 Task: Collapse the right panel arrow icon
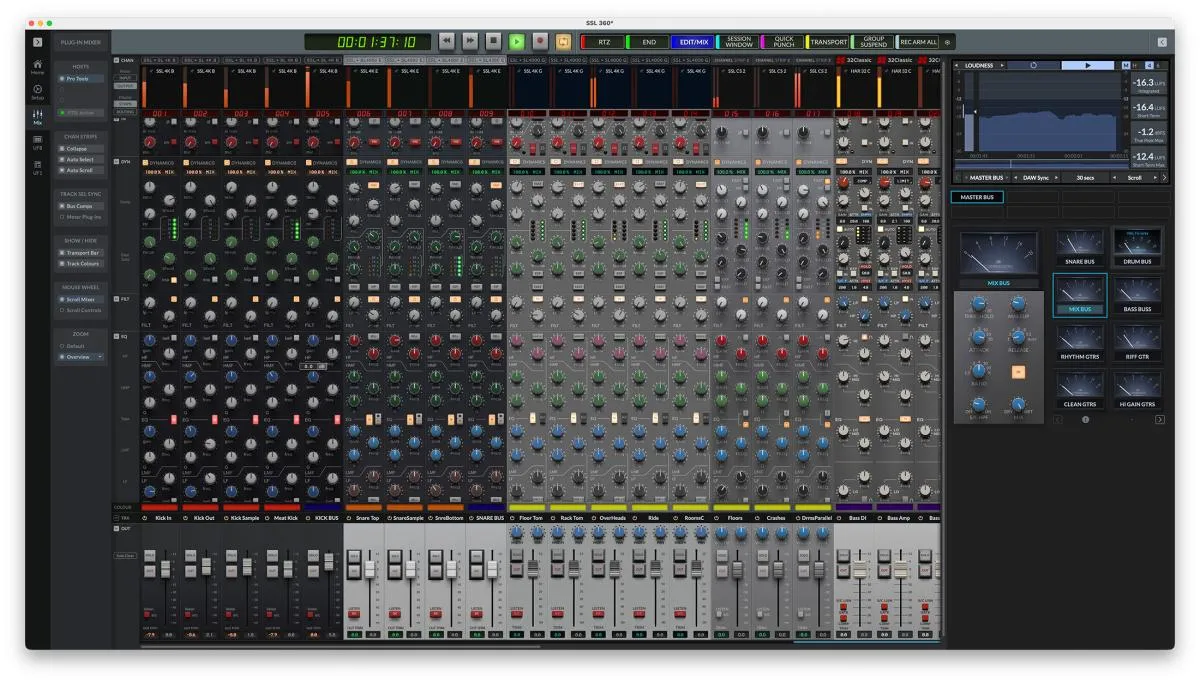pos(1162,42)
